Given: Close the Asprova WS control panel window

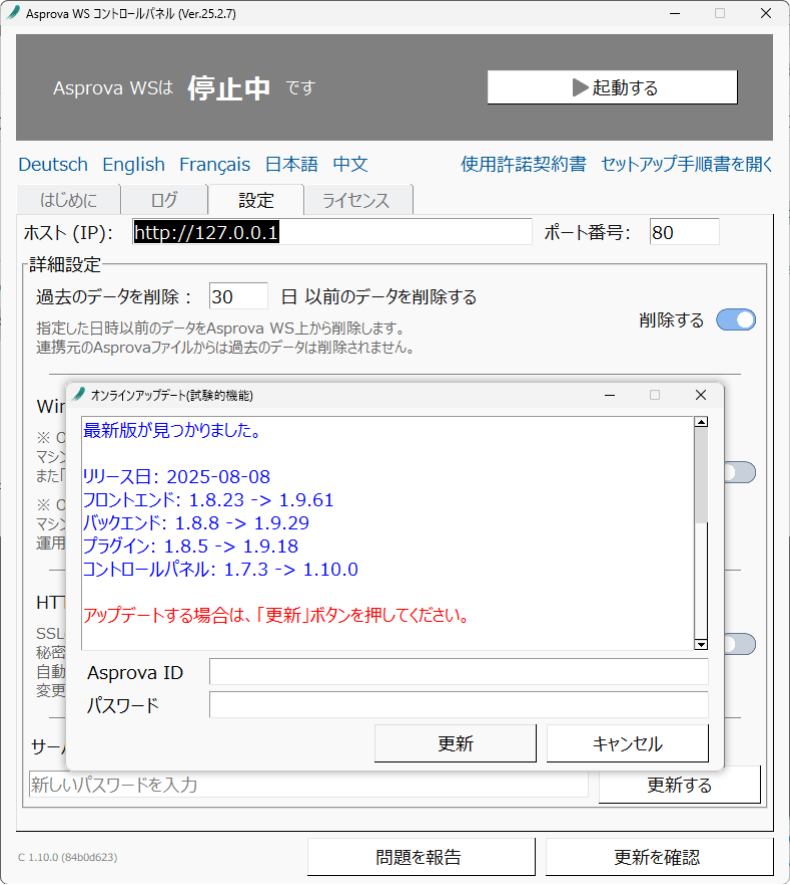Looking at the screenshot, I should pyautogui.click(x=766, y=13).
